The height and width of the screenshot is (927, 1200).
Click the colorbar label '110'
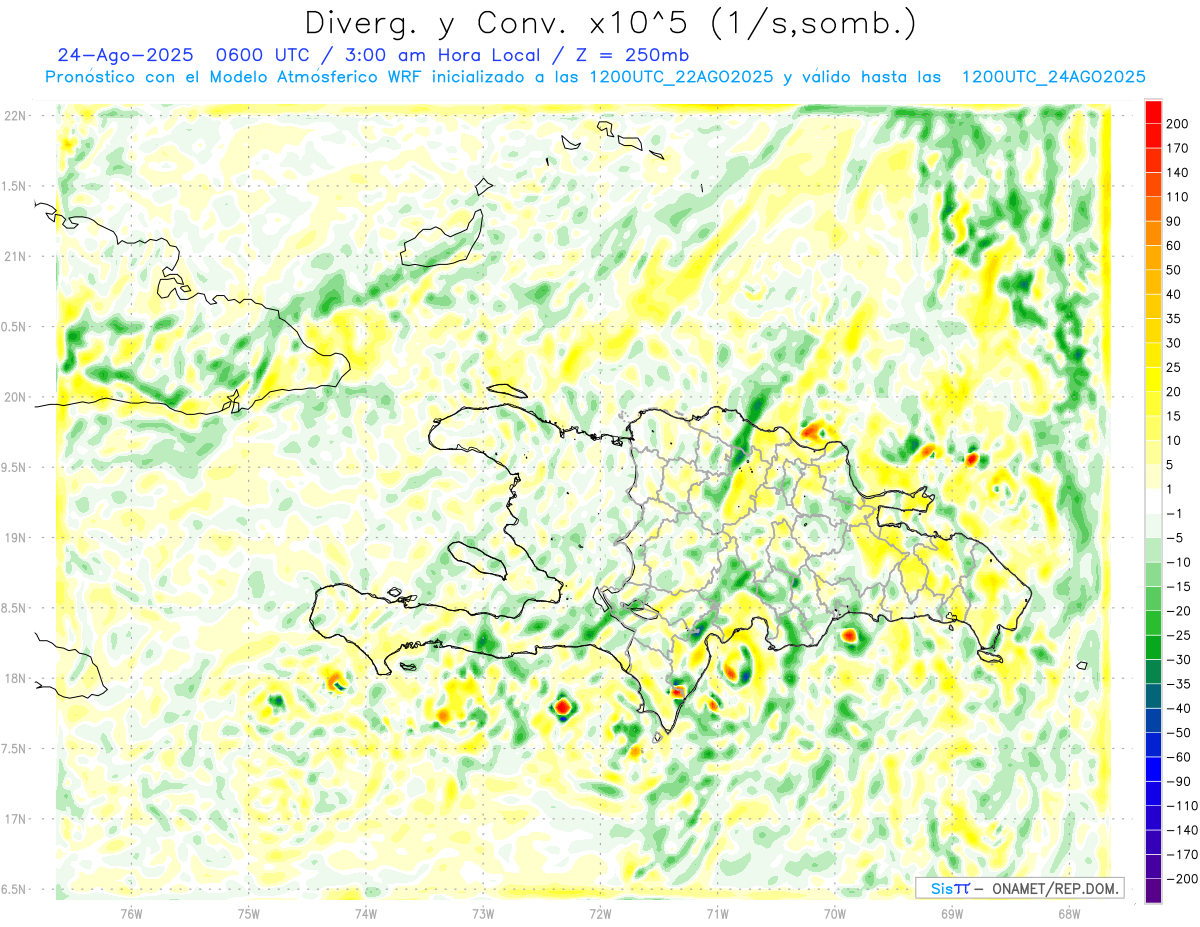click(1177, 197)
